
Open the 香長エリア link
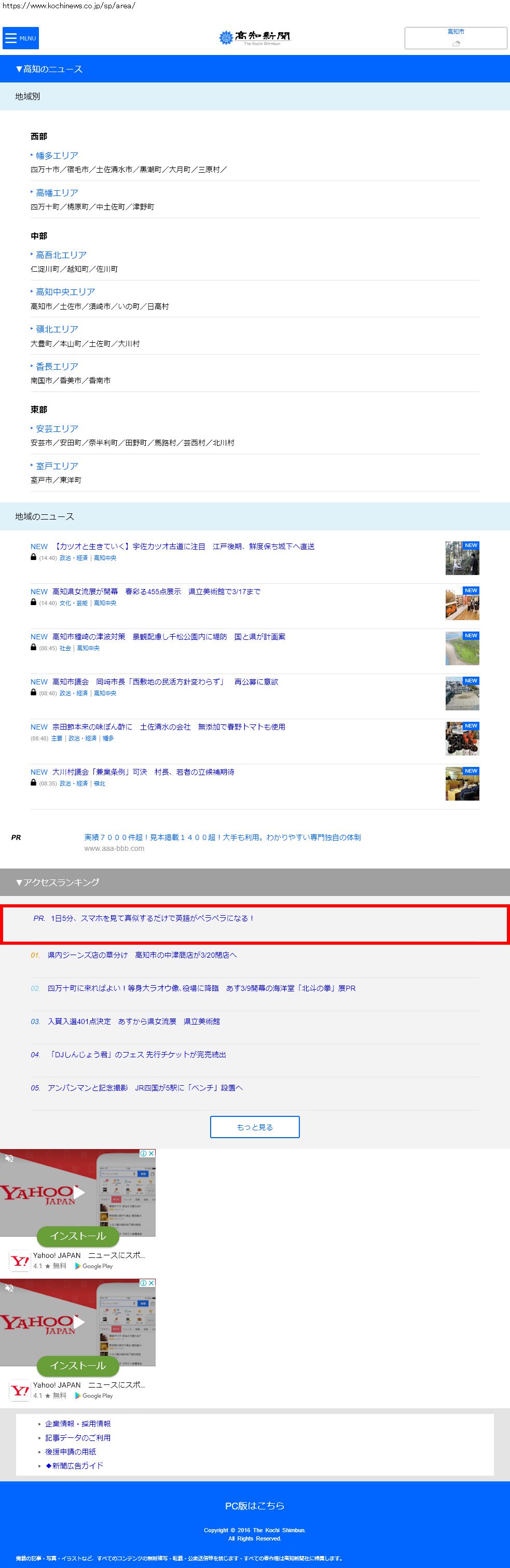(x=57, y=366)
